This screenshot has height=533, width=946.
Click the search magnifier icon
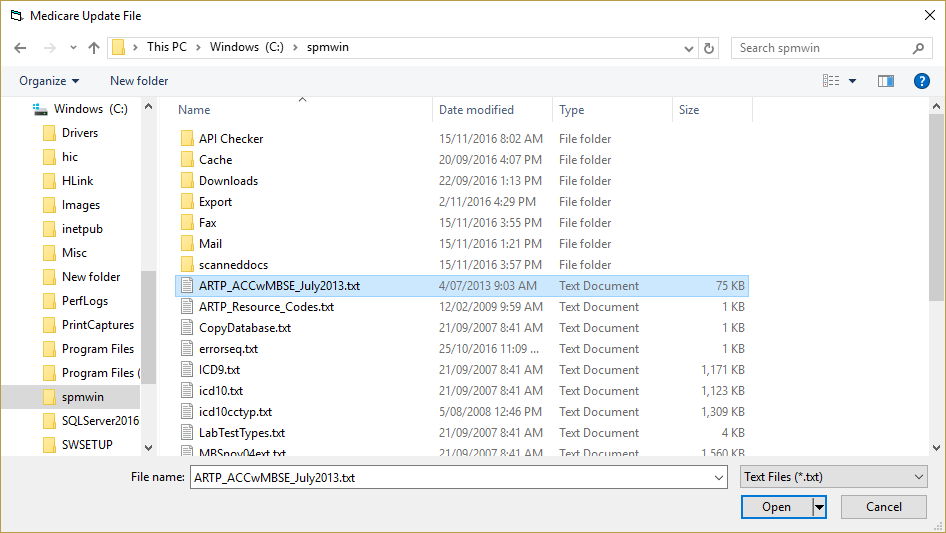tap(918, 48)
